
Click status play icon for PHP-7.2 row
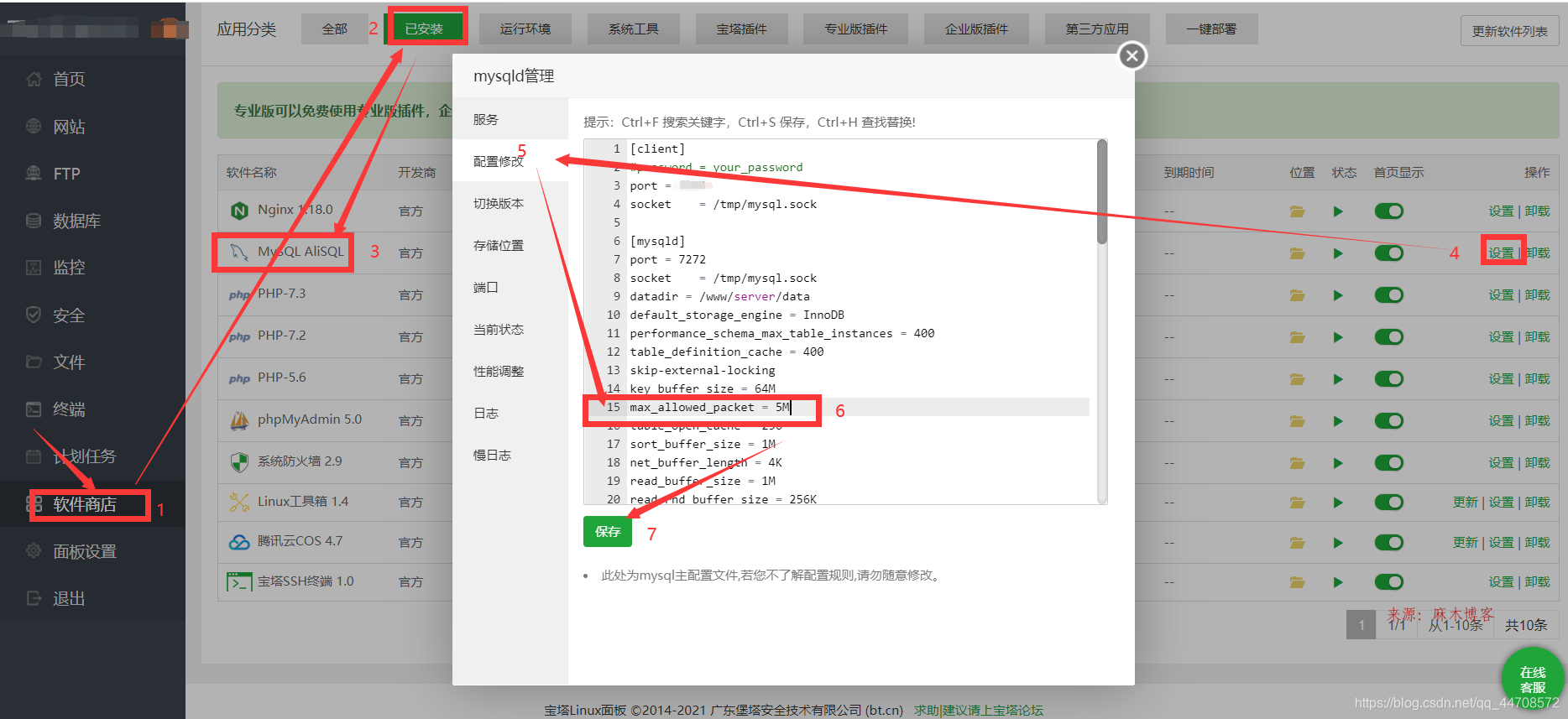(x=1338, y=337)
